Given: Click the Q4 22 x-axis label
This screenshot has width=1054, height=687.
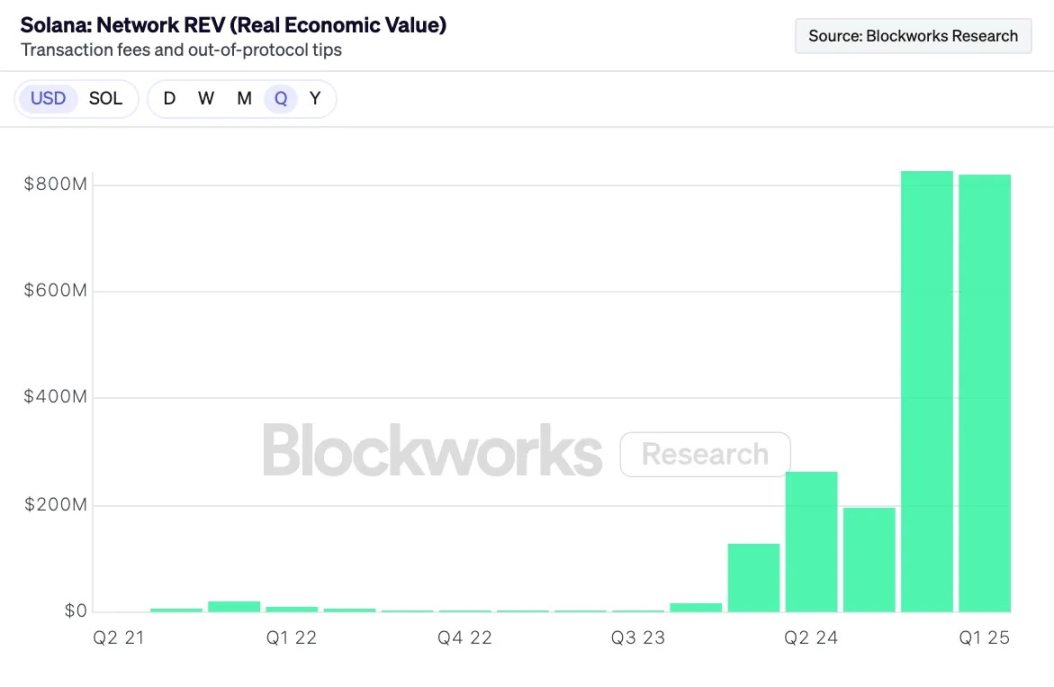Looking at the screenshot, I should 464,638.
